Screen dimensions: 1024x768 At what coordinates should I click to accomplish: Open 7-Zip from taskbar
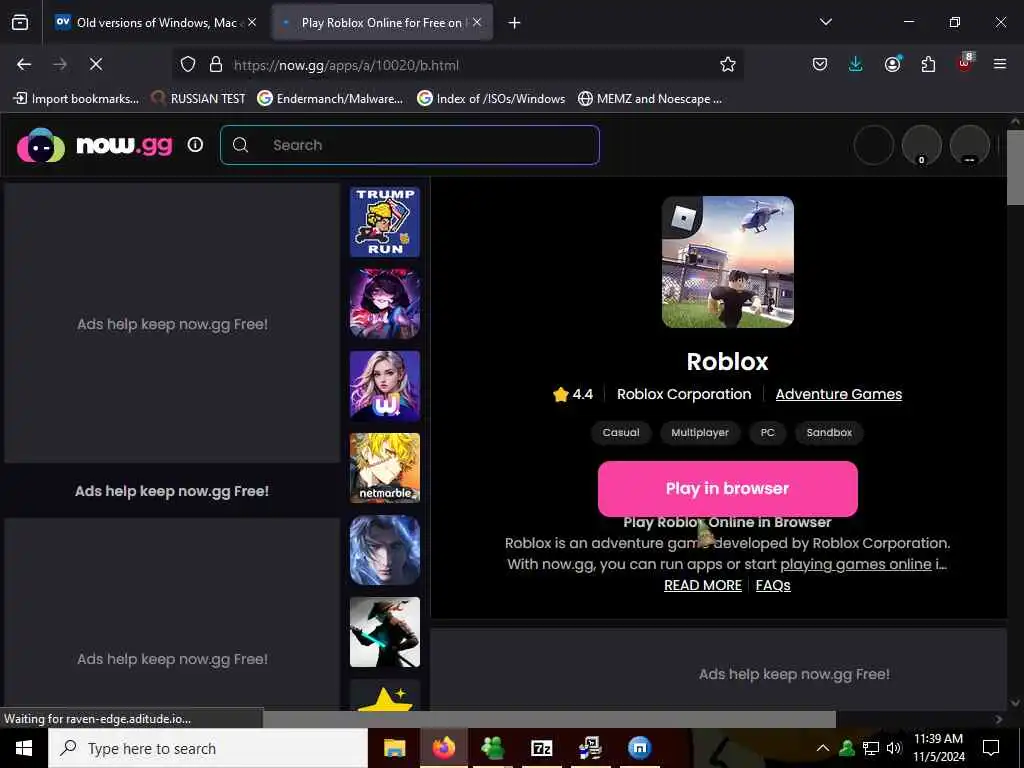pyautogui.click(x=541, y=748)
